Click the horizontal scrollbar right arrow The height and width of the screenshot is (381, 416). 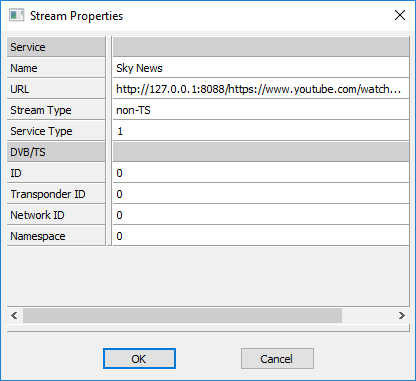(x=402, y=315)
